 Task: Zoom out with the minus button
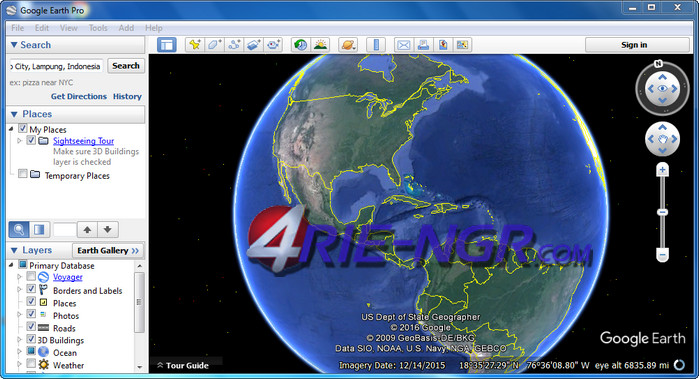point(662,255)
